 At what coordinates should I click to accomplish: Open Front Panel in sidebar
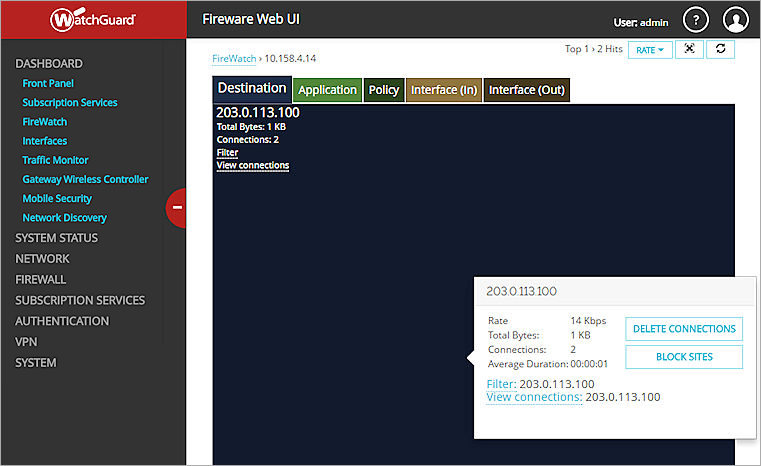coord(48,83)
